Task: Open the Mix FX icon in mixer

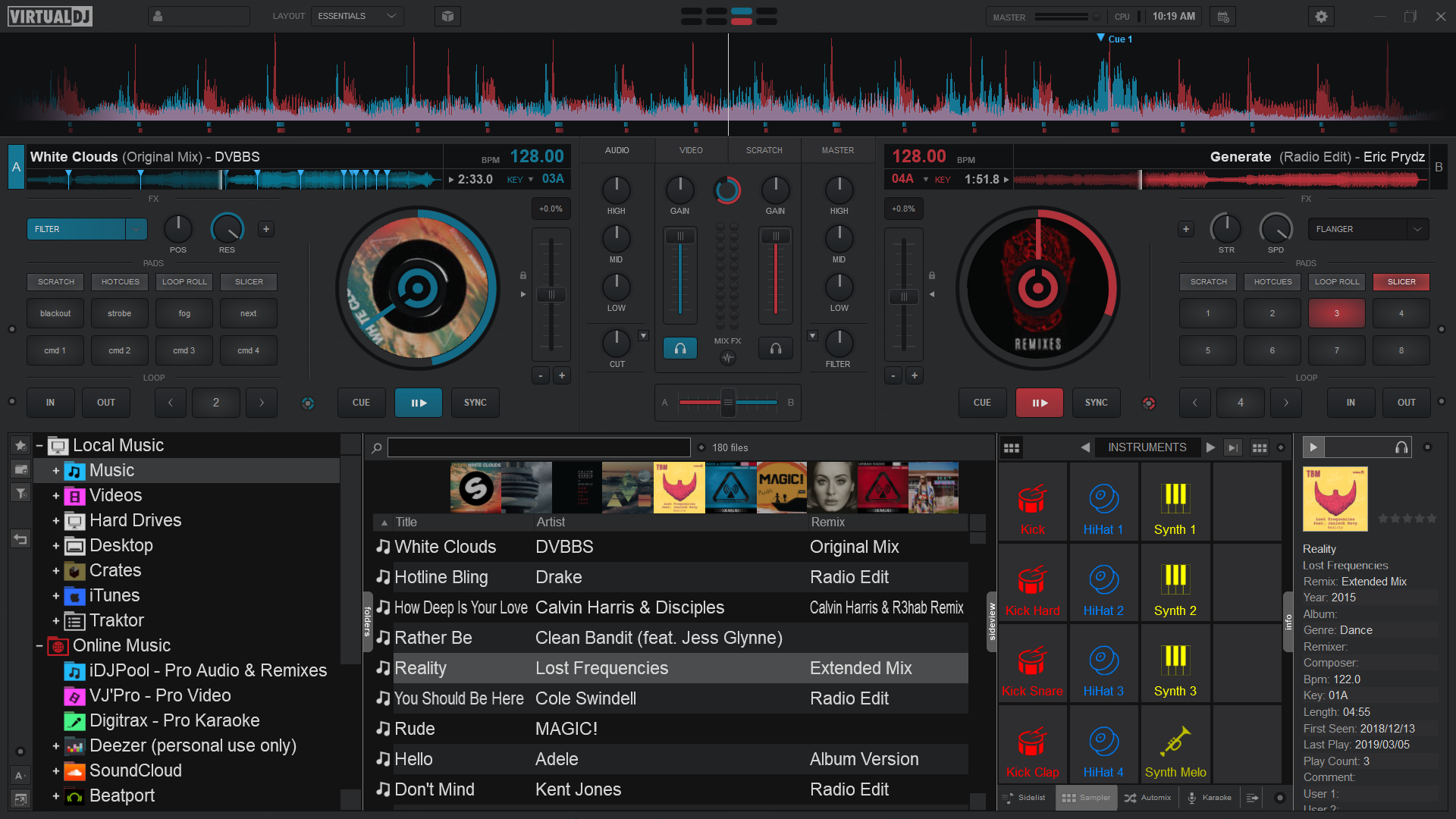Action: point(727,358)
